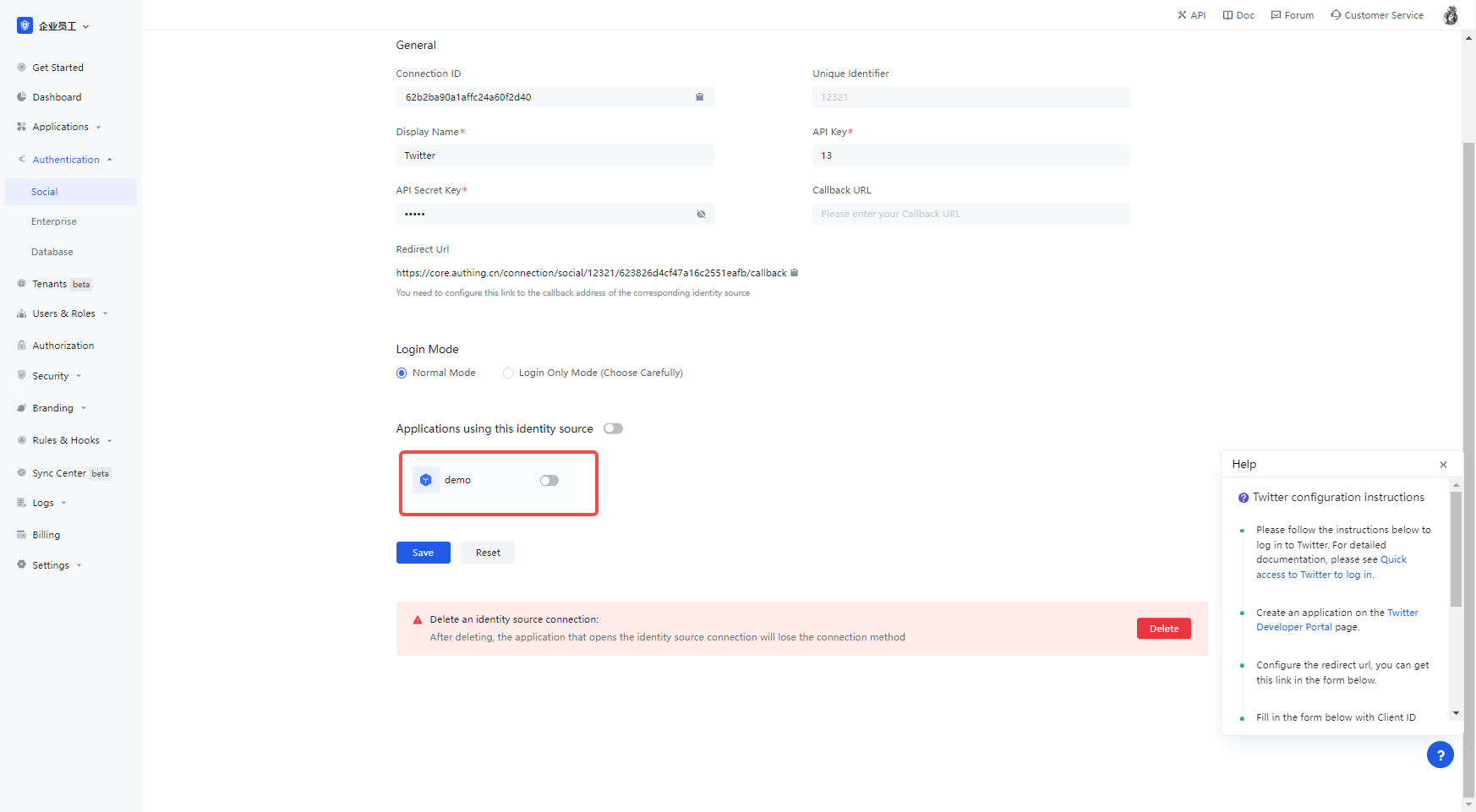Toggle Applications using this identity source
Viewport: 1476px width, 812px height.
tap(613, 428)
